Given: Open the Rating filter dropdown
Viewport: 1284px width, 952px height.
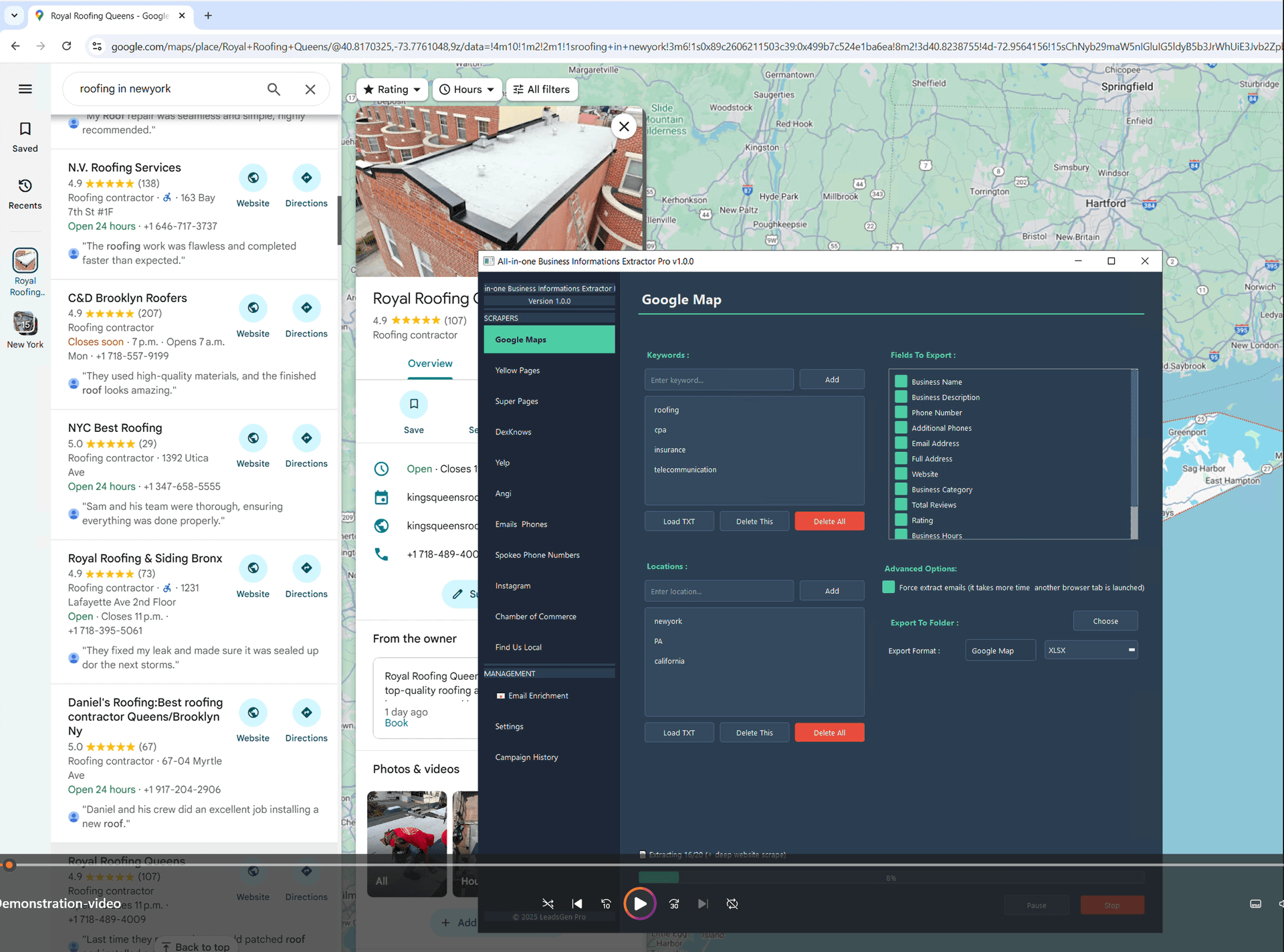Looking at the screenshot, I should click(391, 89).
